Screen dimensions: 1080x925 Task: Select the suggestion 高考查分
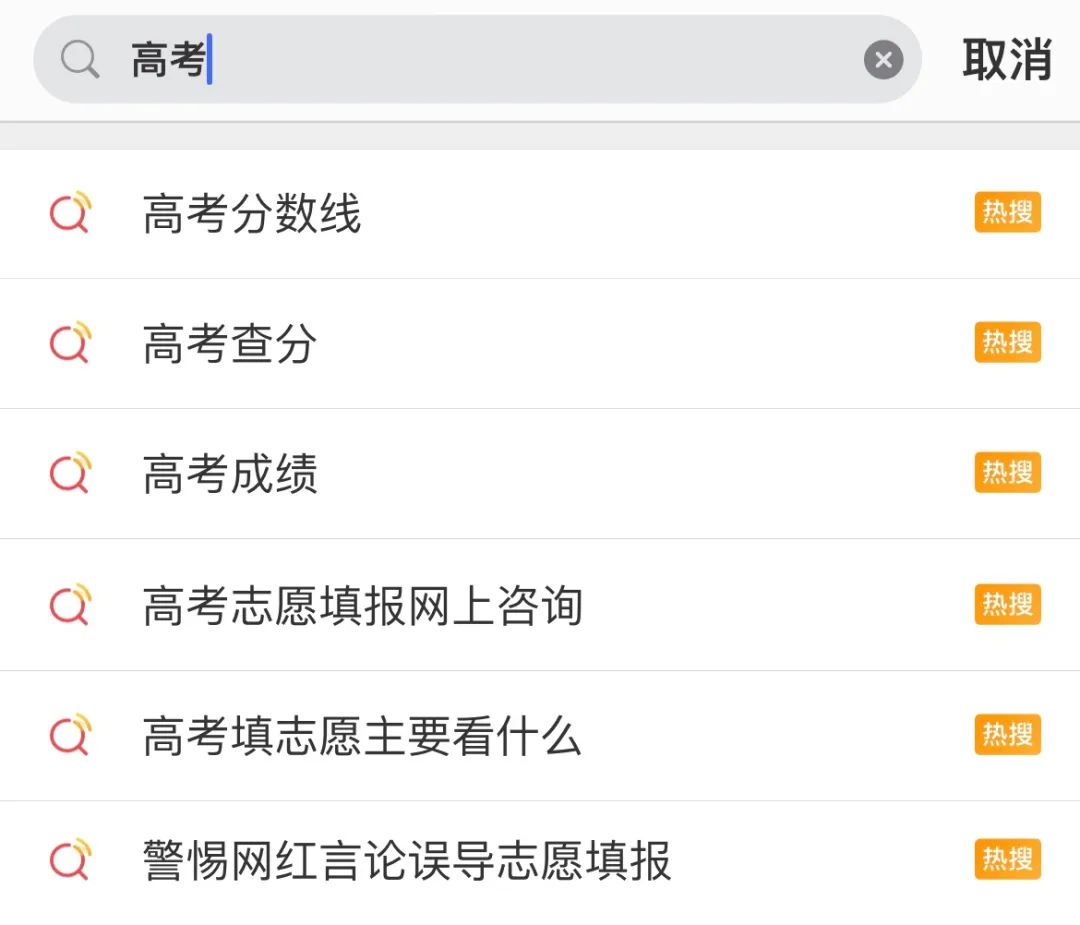[x=227, y=343]
